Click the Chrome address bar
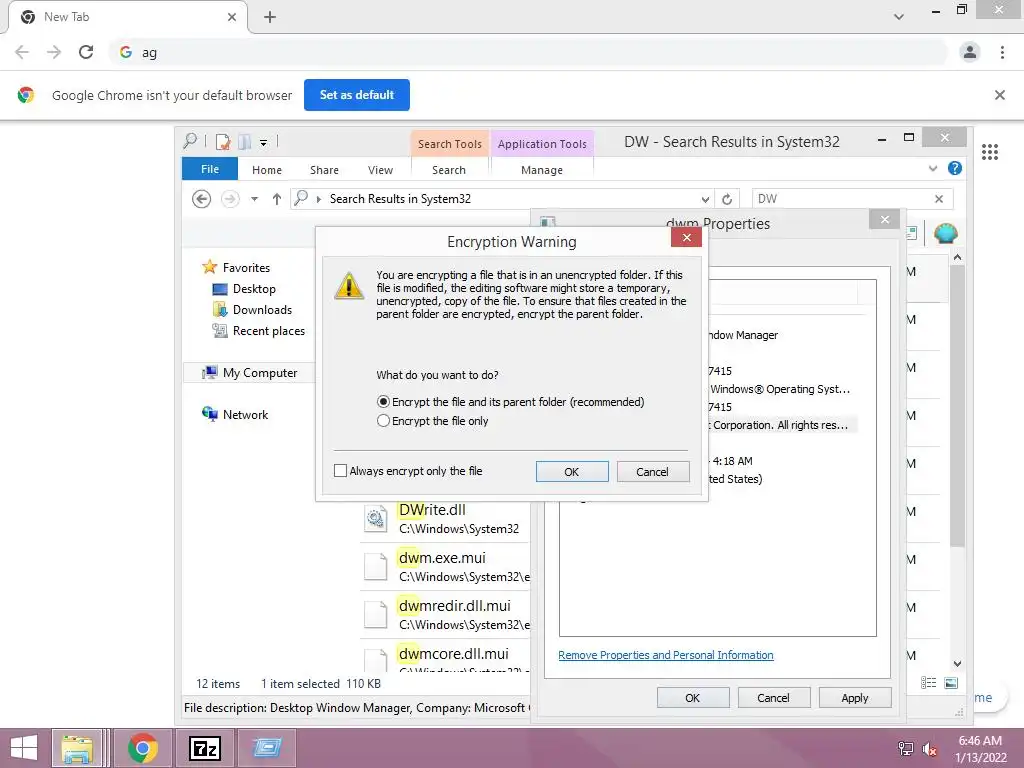 pyautogui.click(x=529, y=52)
